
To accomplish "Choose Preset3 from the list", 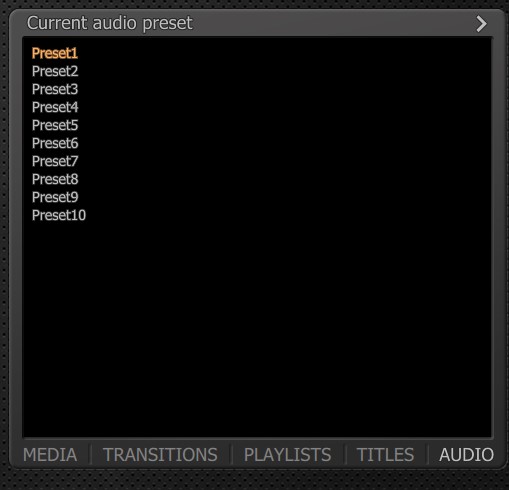I will click(x=55, y=89).
